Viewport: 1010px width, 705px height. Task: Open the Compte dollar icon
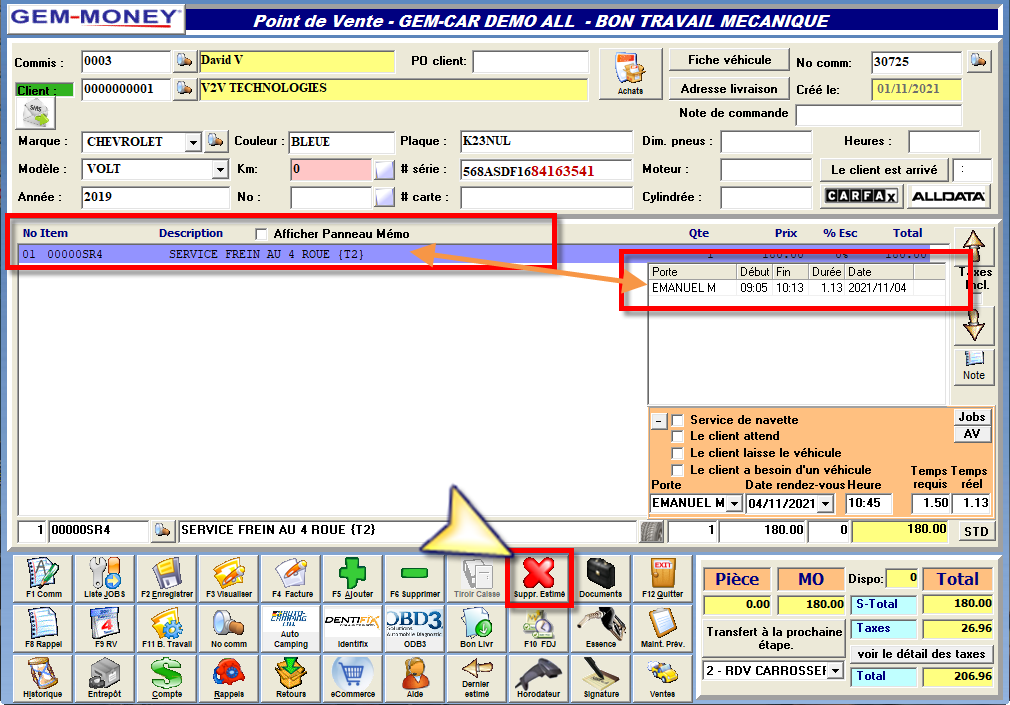point(167,678)
